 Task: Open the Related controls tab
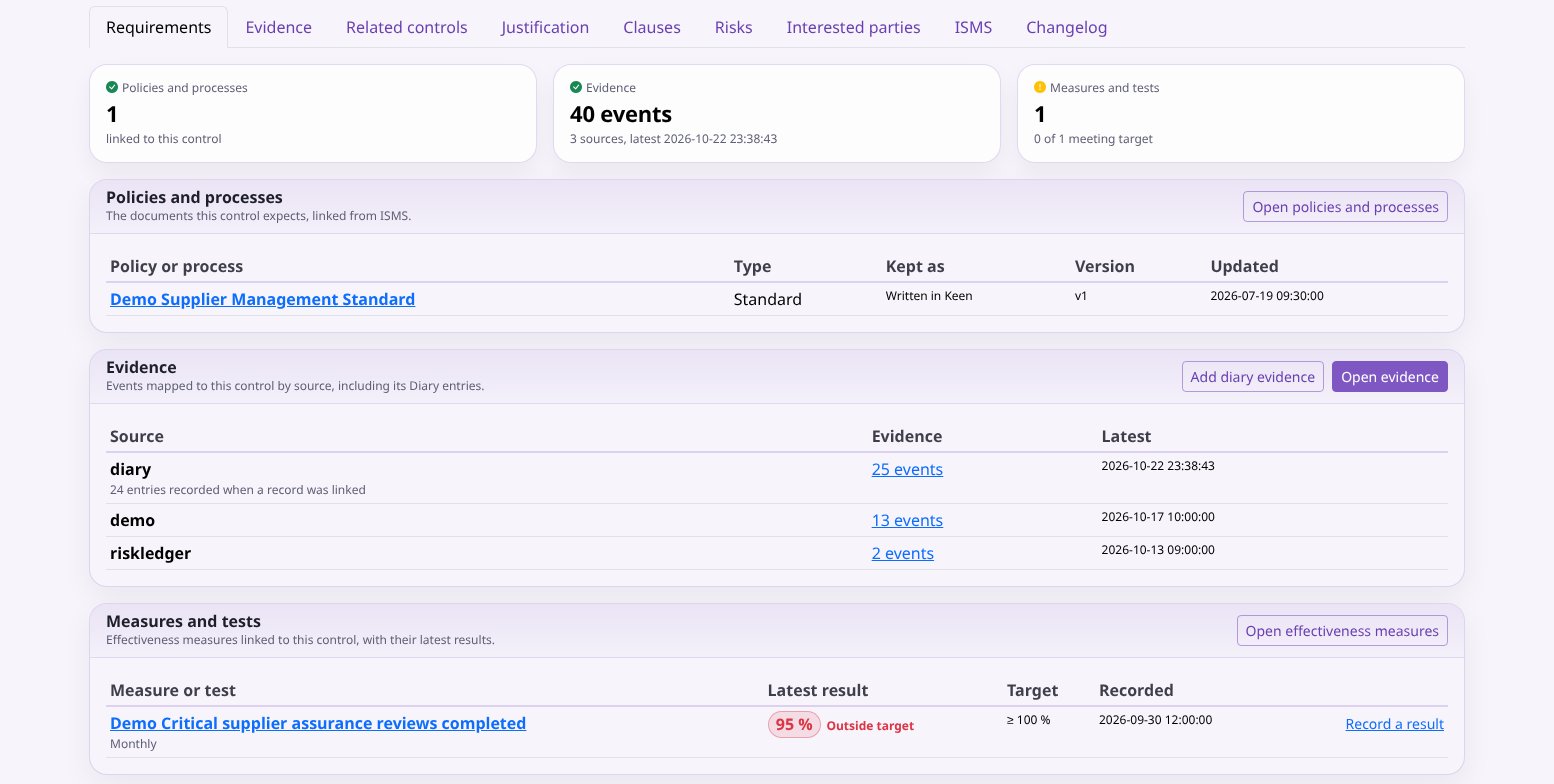point(406,27)
